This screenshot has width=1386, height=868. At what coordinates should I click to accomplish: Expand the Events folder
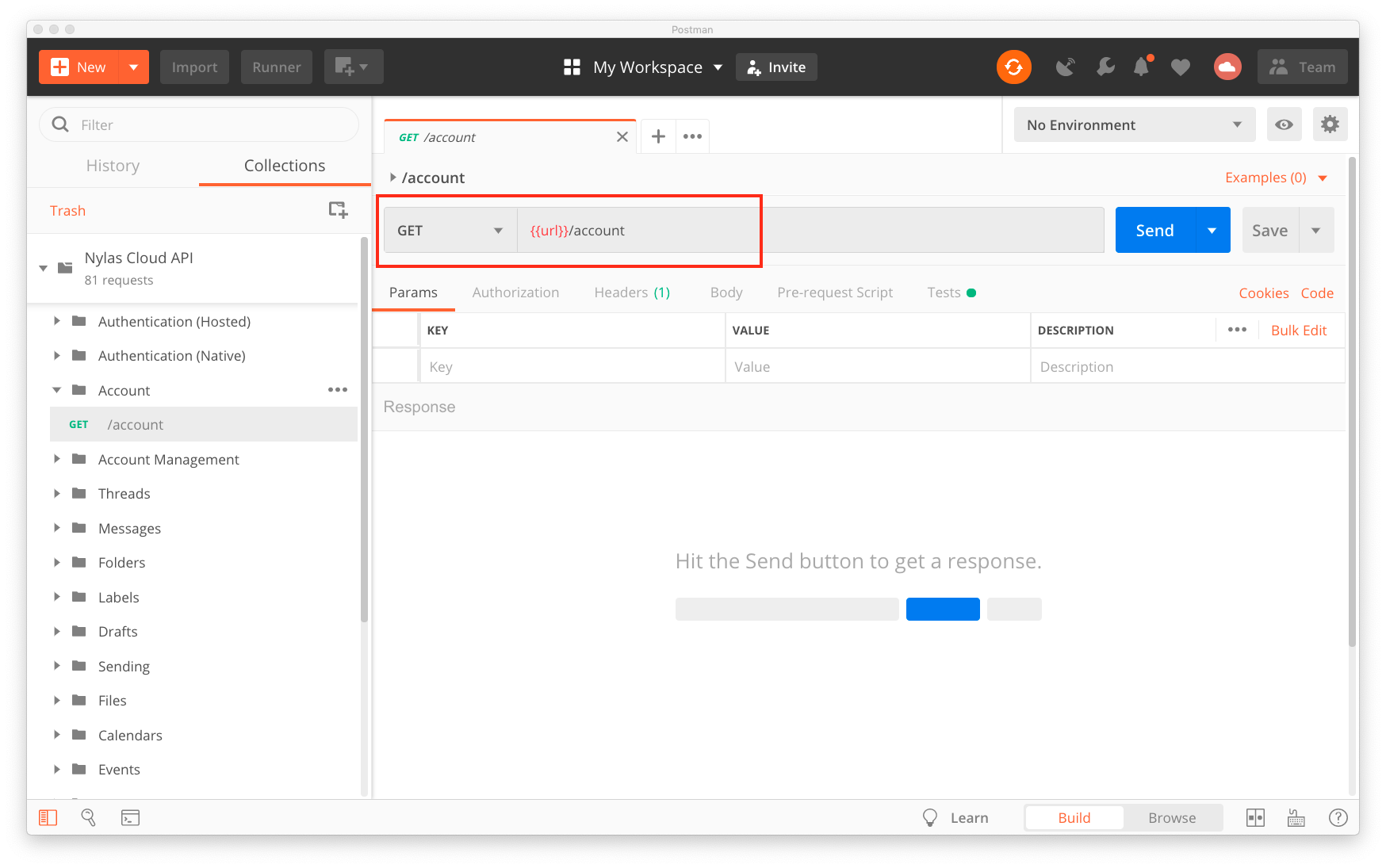57,770
